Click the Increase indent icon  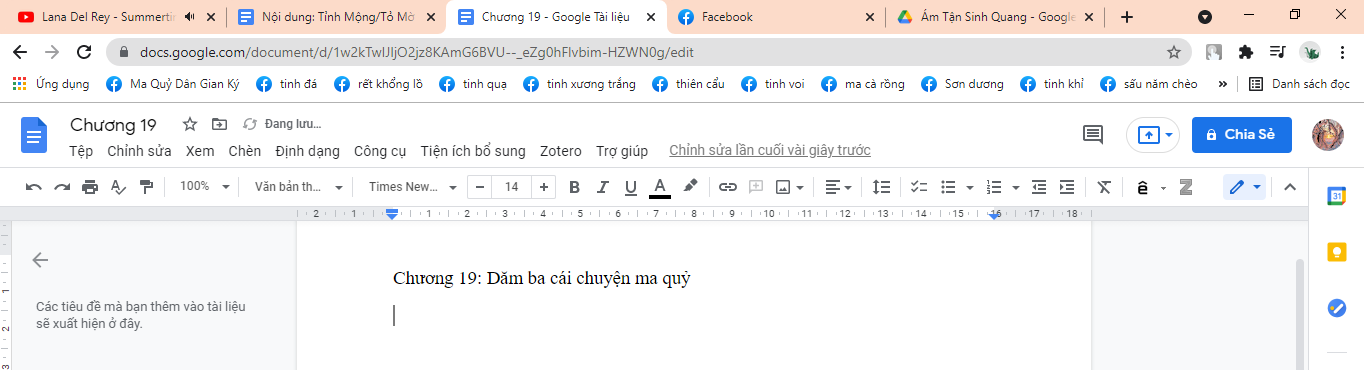1067,187
